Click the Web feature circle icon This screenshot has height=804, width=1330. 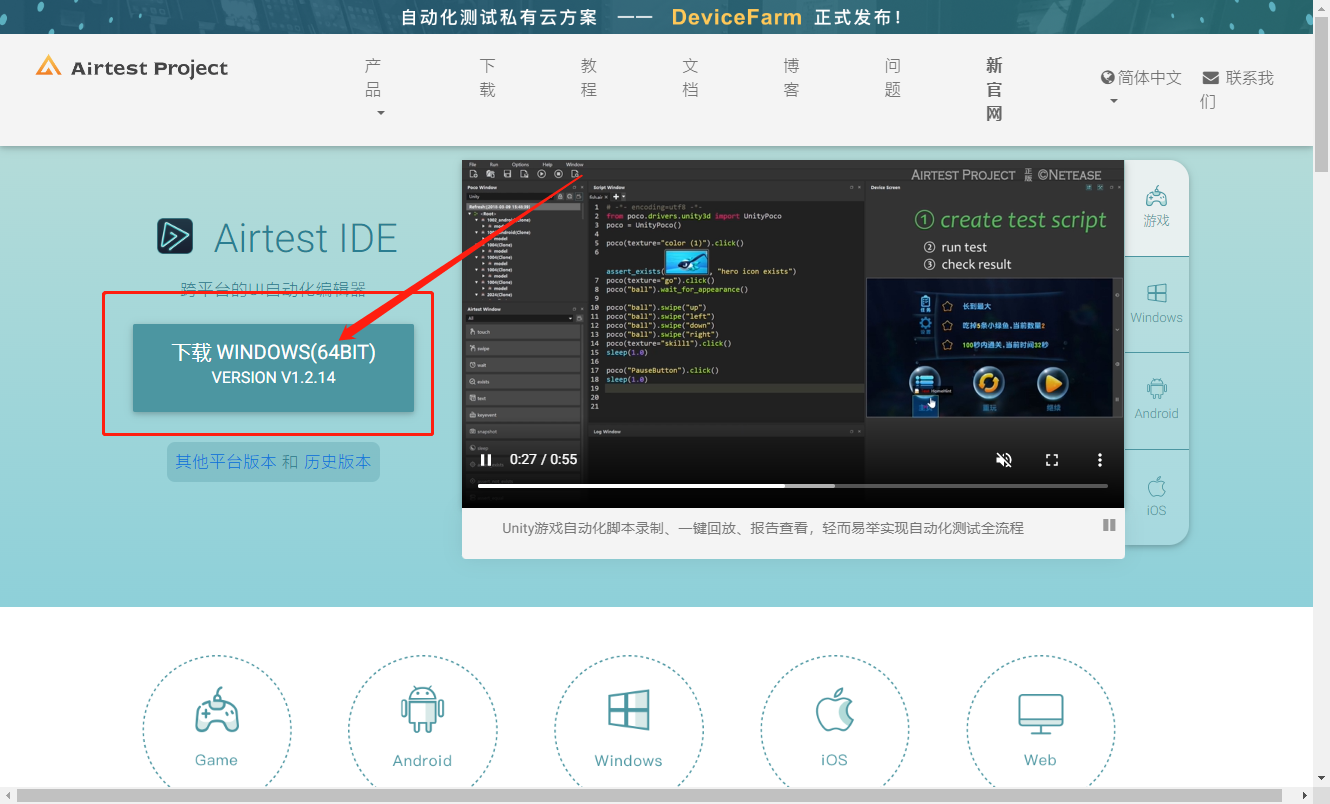(1041, 729)
